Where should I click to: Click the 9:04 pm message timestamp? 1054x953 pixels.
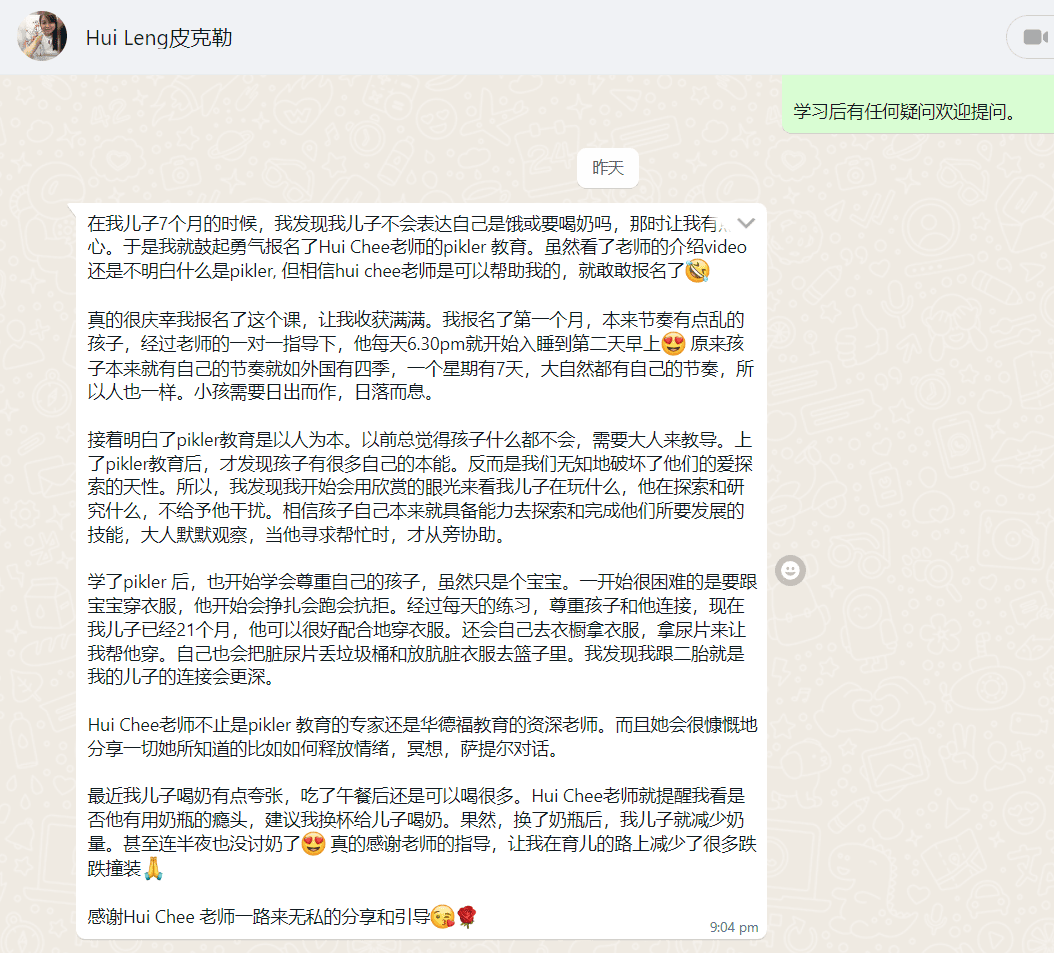[733, 927]
